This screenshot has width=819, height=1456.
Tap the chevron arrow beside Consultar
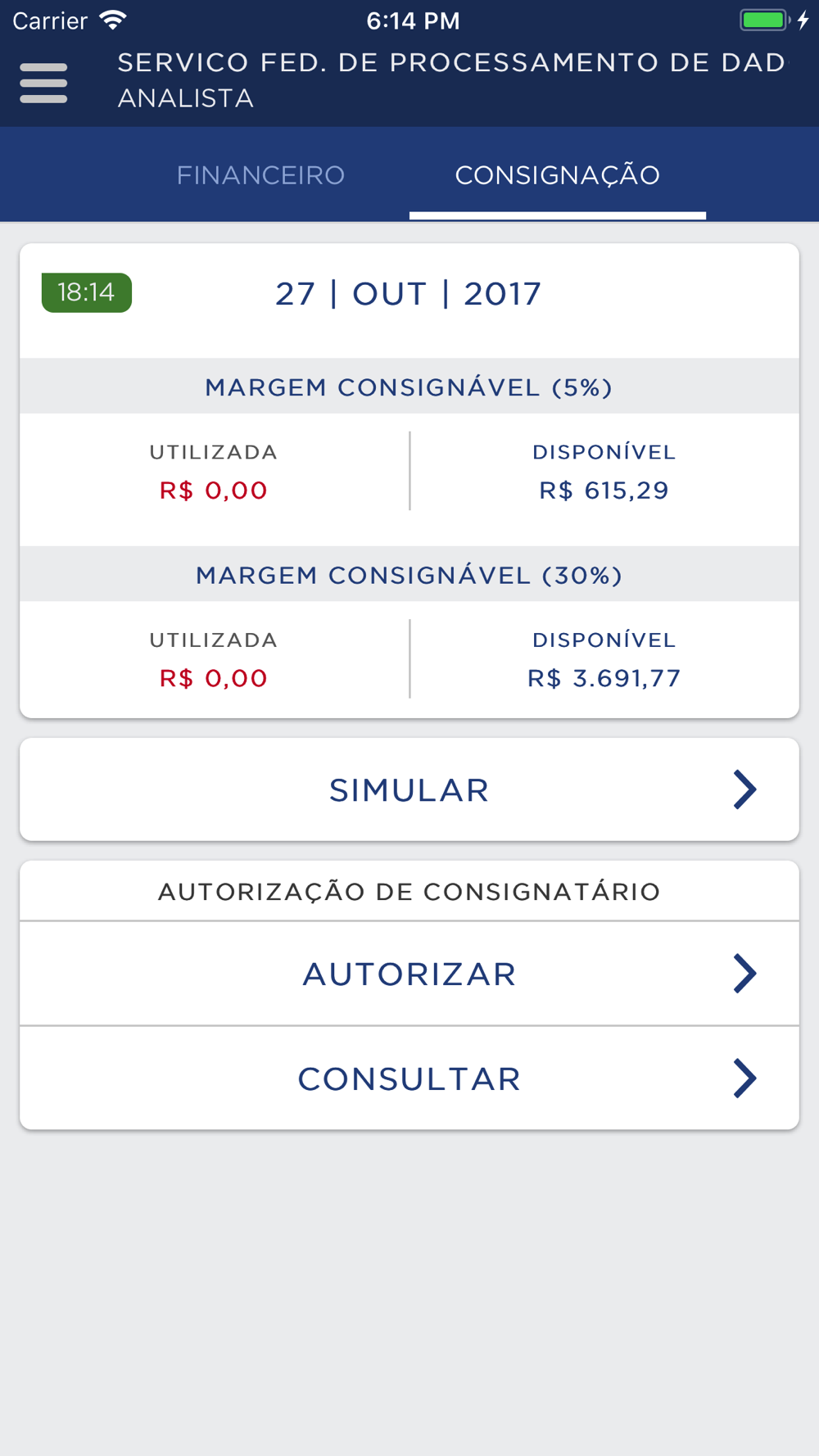744,1078
